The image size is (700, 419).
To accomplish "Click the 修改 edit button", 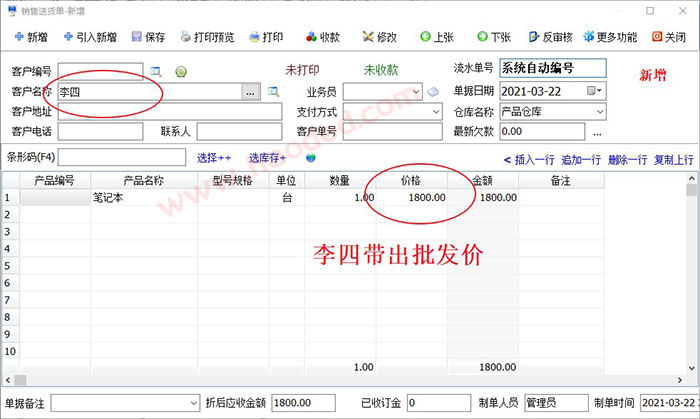I will click(380, 37).
